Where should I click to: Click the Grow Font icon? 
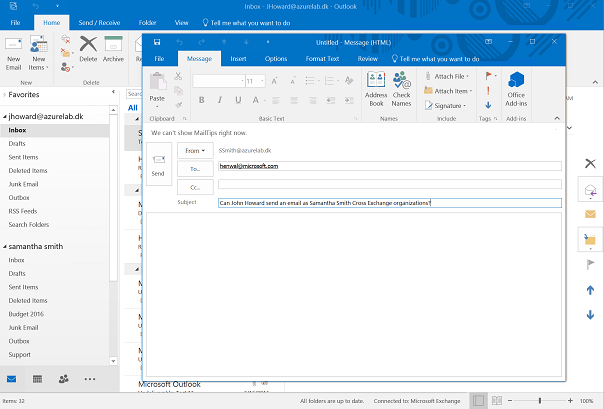click(275, 81)
